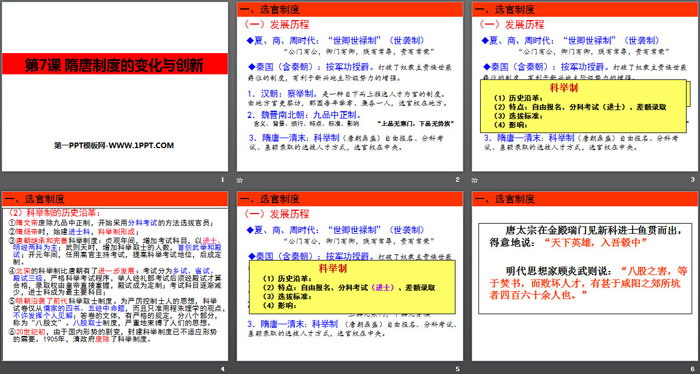This screenshot has width=700, height=374.
Task: Click the text 第一PPT模板网-WWW.1PPT.COM
Action: (x=114, y=145)
